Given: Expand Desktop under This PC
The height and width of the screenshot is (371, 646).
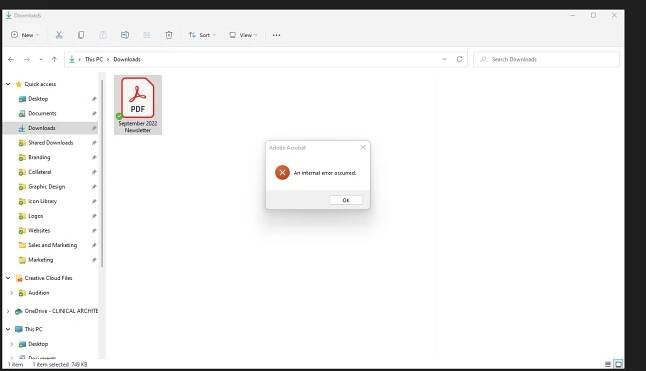Looking at the screenshot, I should [12, 344].
